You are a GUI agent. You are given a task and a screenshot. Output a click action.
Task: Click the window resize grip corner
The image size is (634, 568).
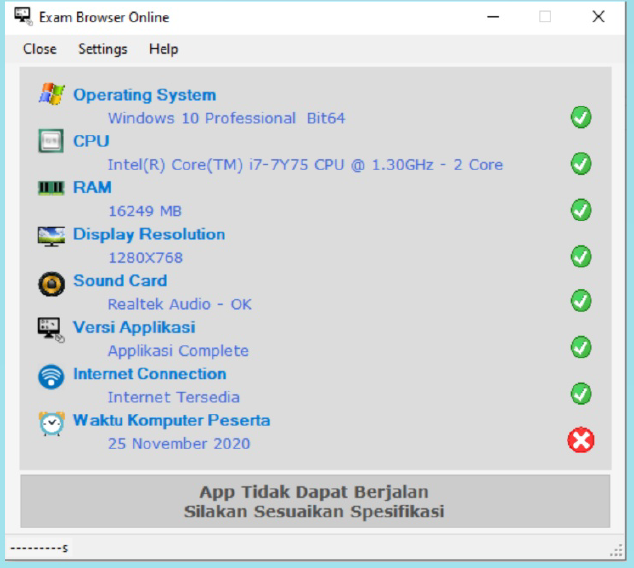tap(617, 551)
